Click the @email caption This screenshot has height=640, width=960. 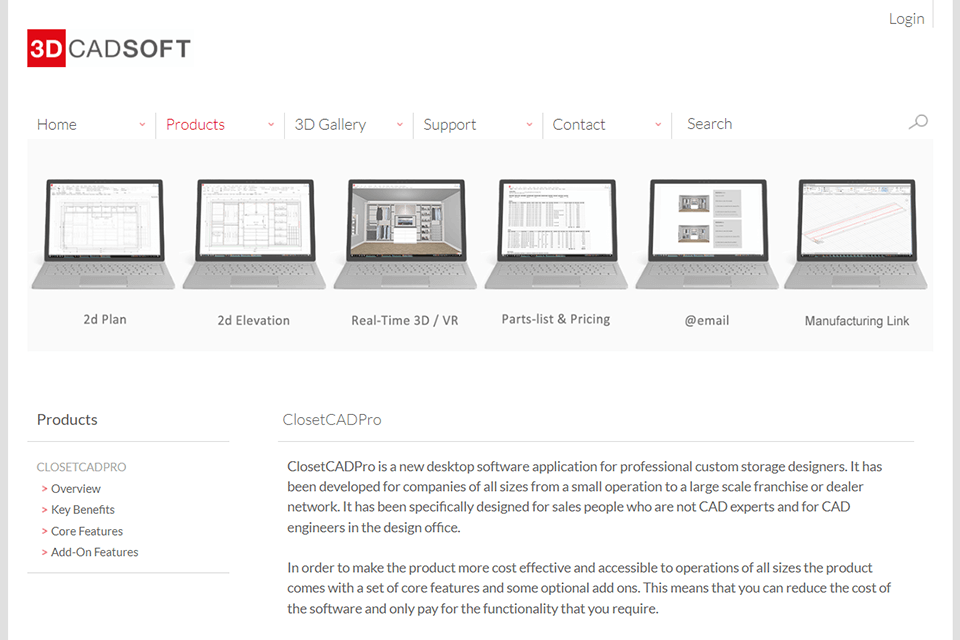pyautogui.click(x=707, y=320)
